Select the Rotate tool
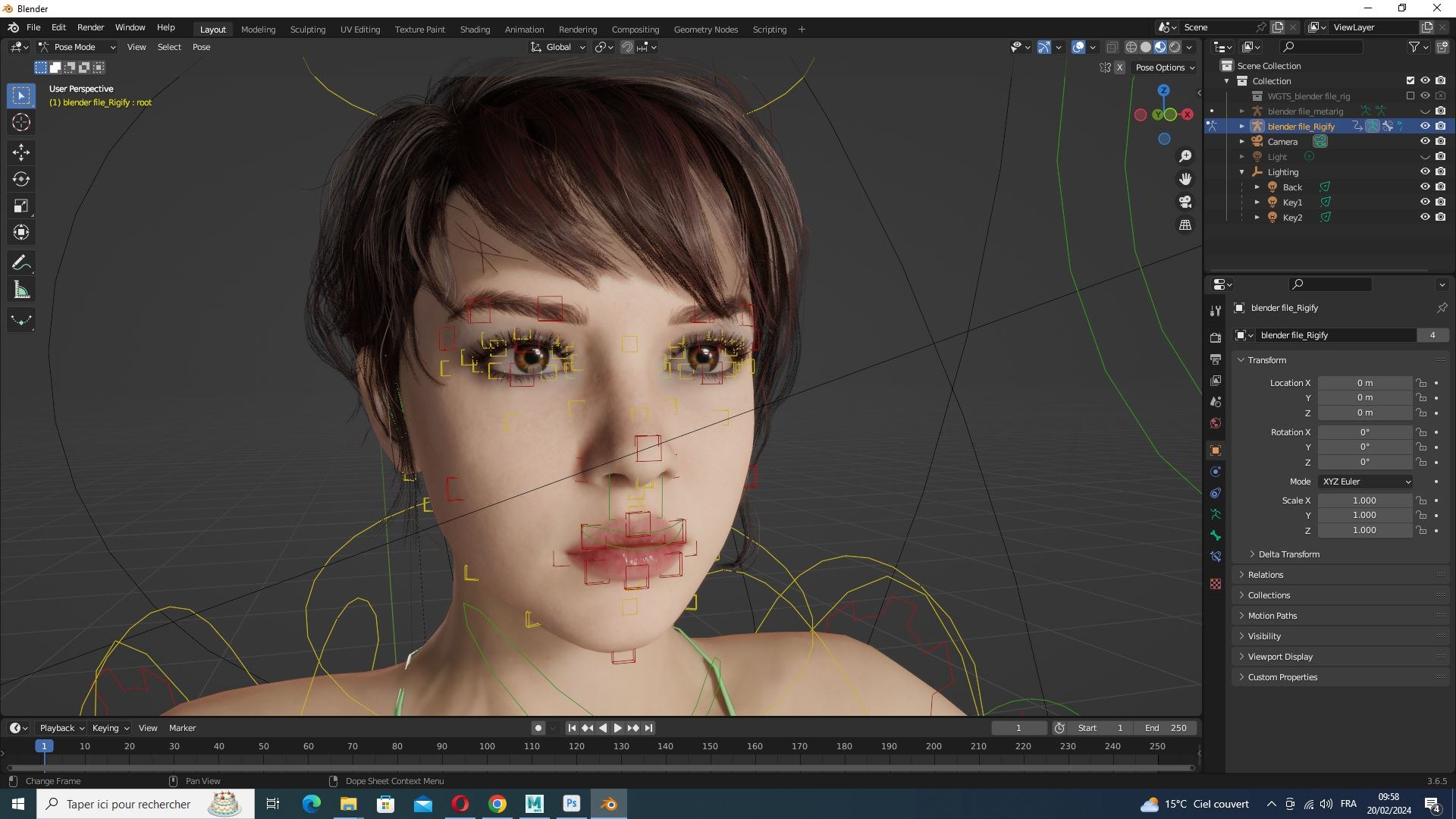The height and width of the screenshot is (819, 1456). pos(21,179)
